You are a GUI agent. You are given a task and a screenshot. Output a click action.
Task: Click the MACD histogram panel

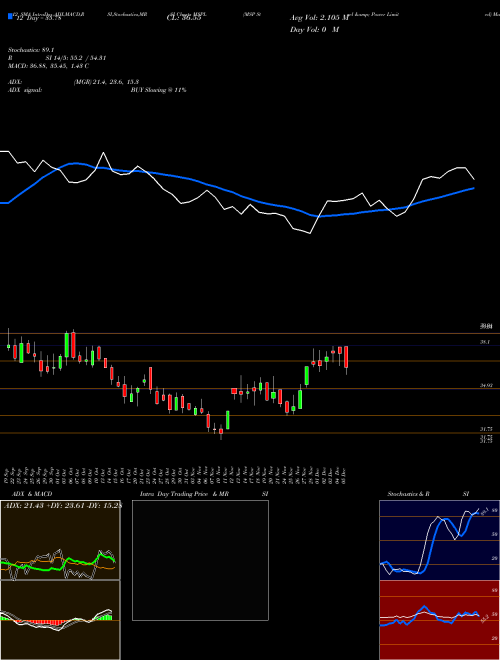(60, 620)
